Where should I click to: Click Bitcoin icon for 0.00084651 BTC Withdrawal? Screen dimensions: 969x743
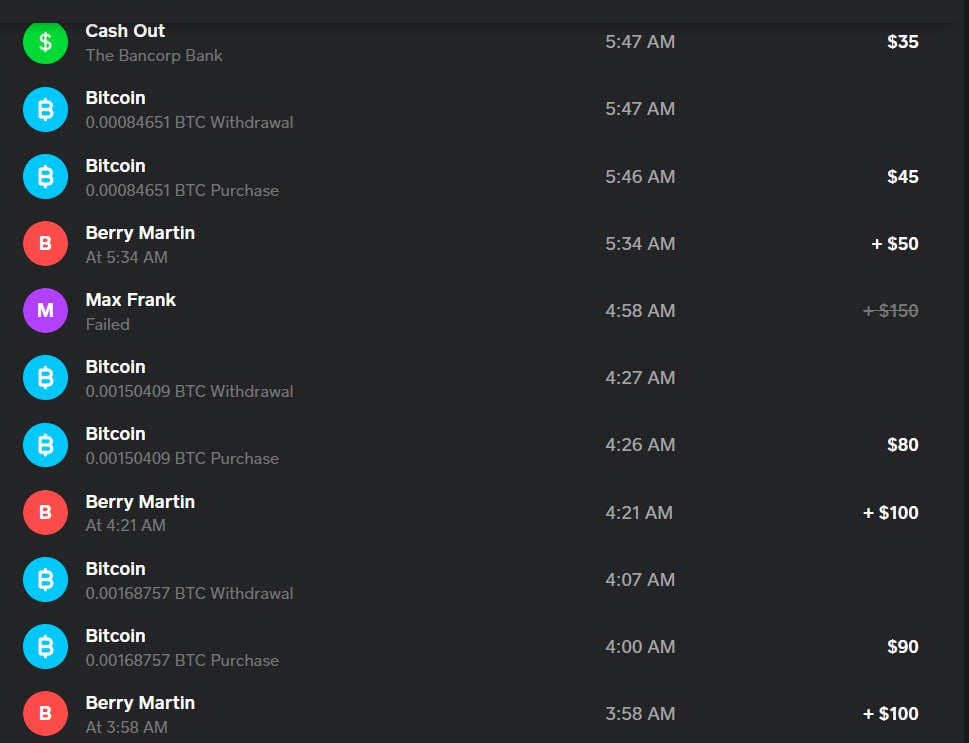click(x=45, y=109)
